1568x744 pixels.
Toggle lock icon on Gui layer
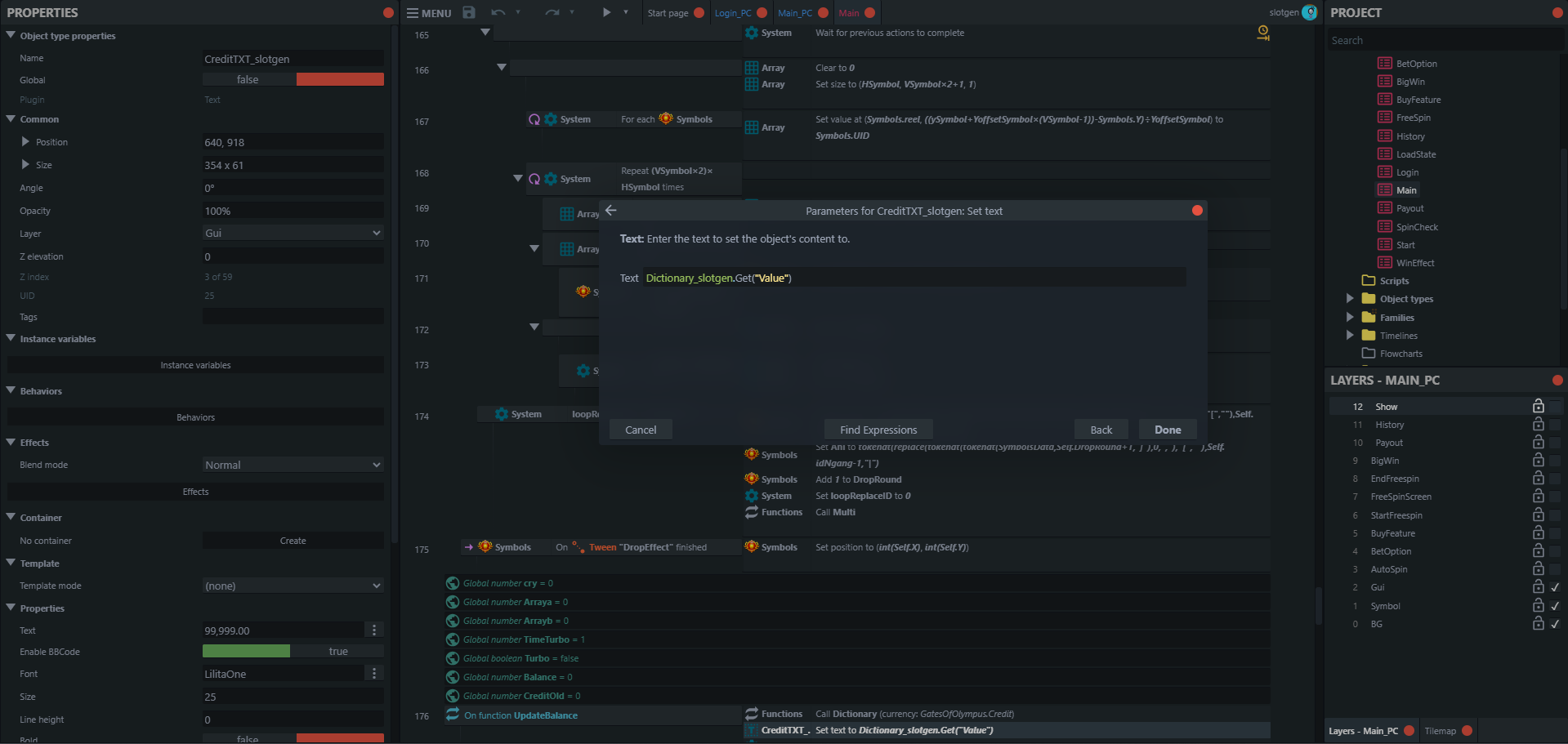point(1539,586)
